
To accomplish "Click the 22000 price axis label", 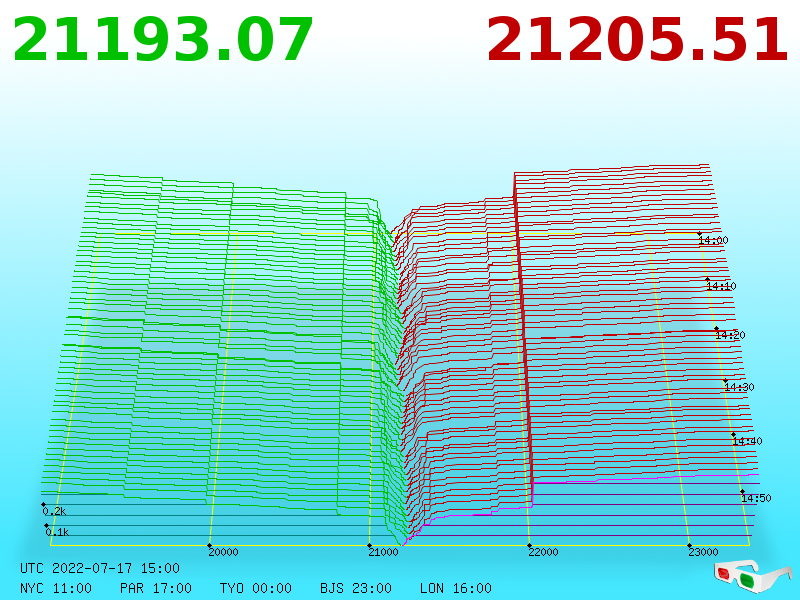I will (543, 552).
